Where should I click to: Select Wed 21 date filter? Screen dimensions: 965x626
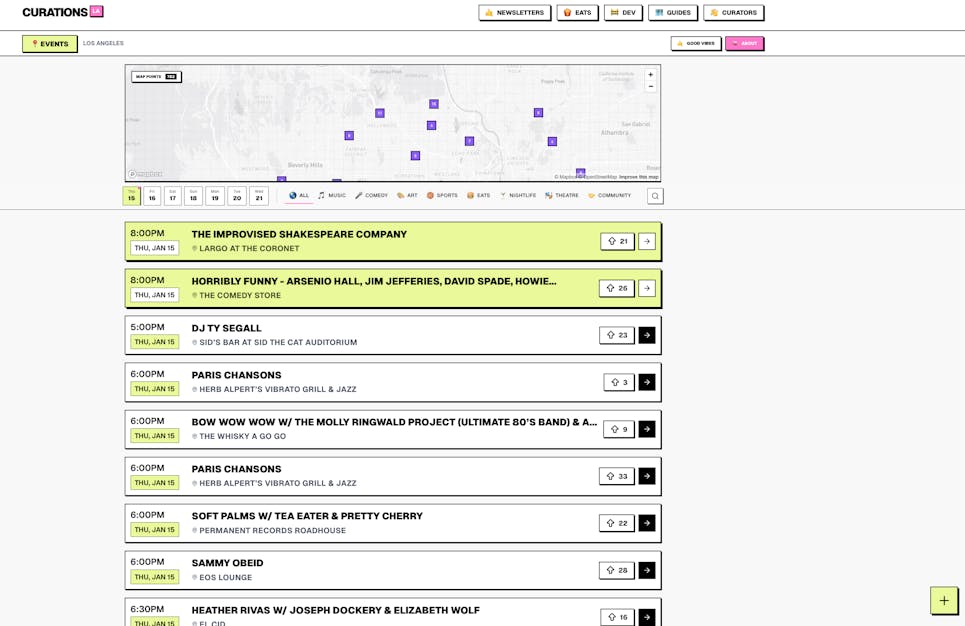coord(259,196)
